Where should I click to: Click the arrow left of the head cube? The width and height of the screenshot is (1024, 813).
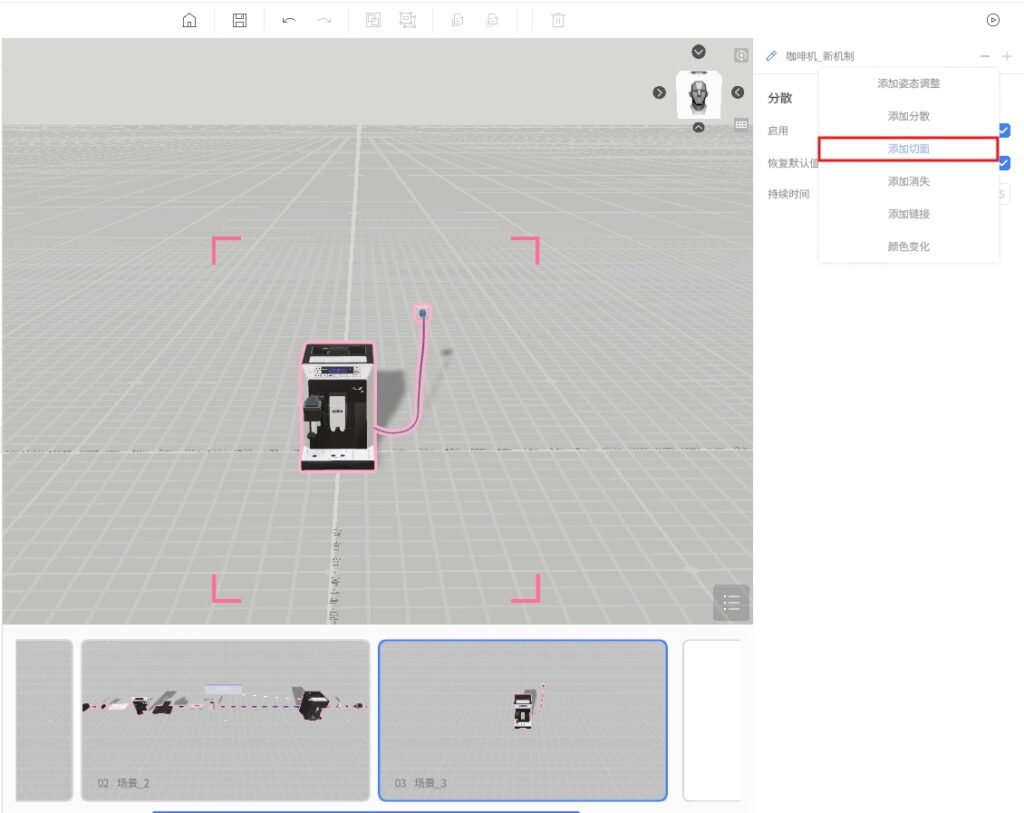(x=659, y=92)
